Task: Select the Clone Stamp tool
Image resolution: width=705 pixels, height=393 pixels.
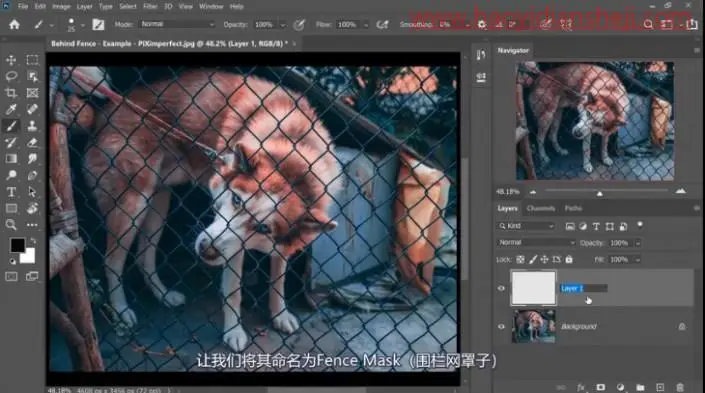Action: click(x=32, y=126)
